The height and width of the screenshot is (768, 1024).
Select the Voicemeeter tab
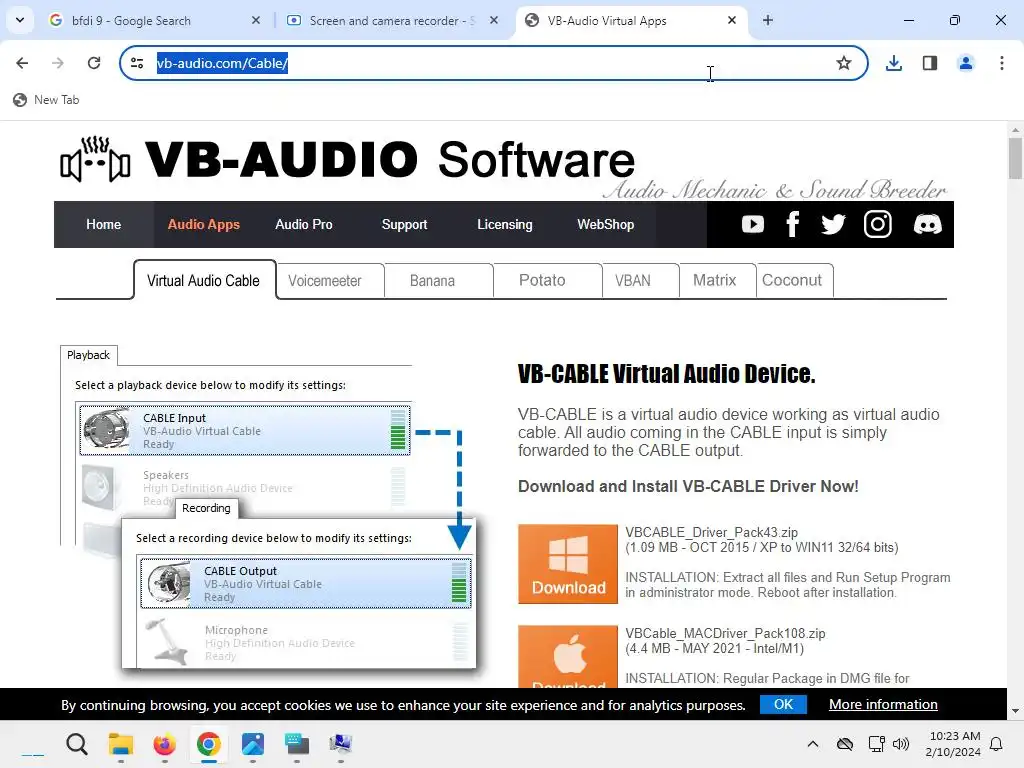click(x=330, y=281)
